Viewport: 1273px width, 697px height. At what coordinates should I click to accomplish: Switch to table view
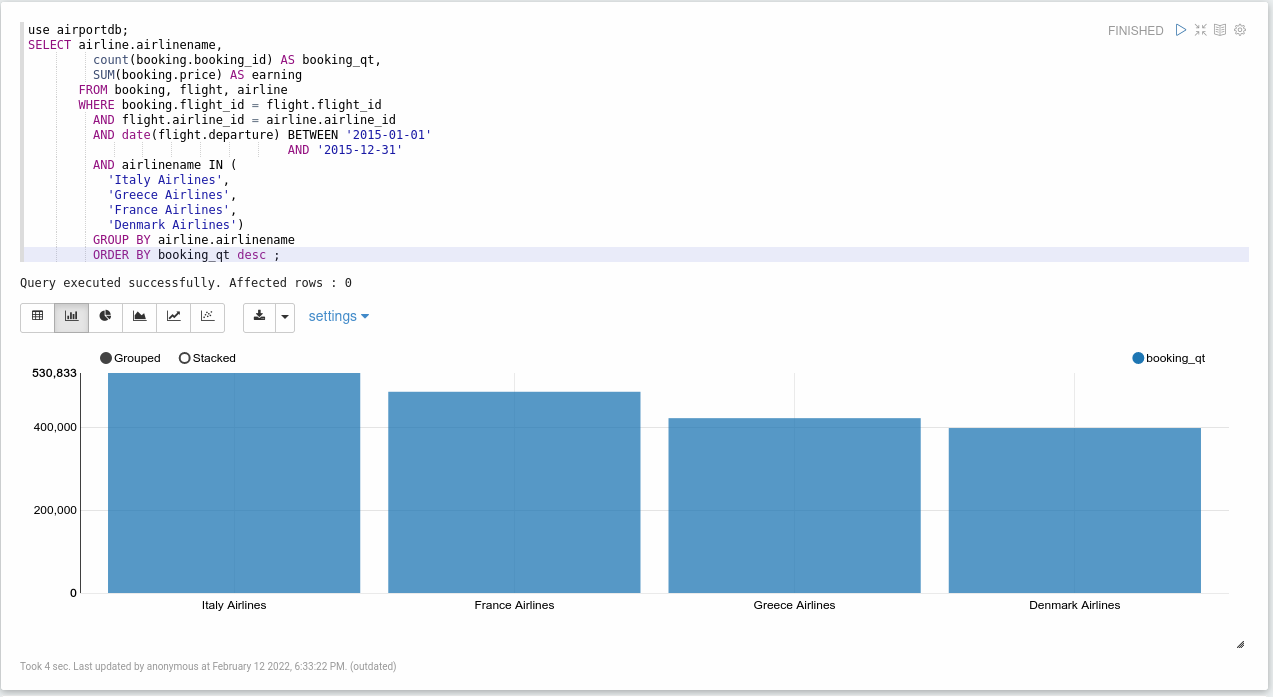[x=38, y=316]
